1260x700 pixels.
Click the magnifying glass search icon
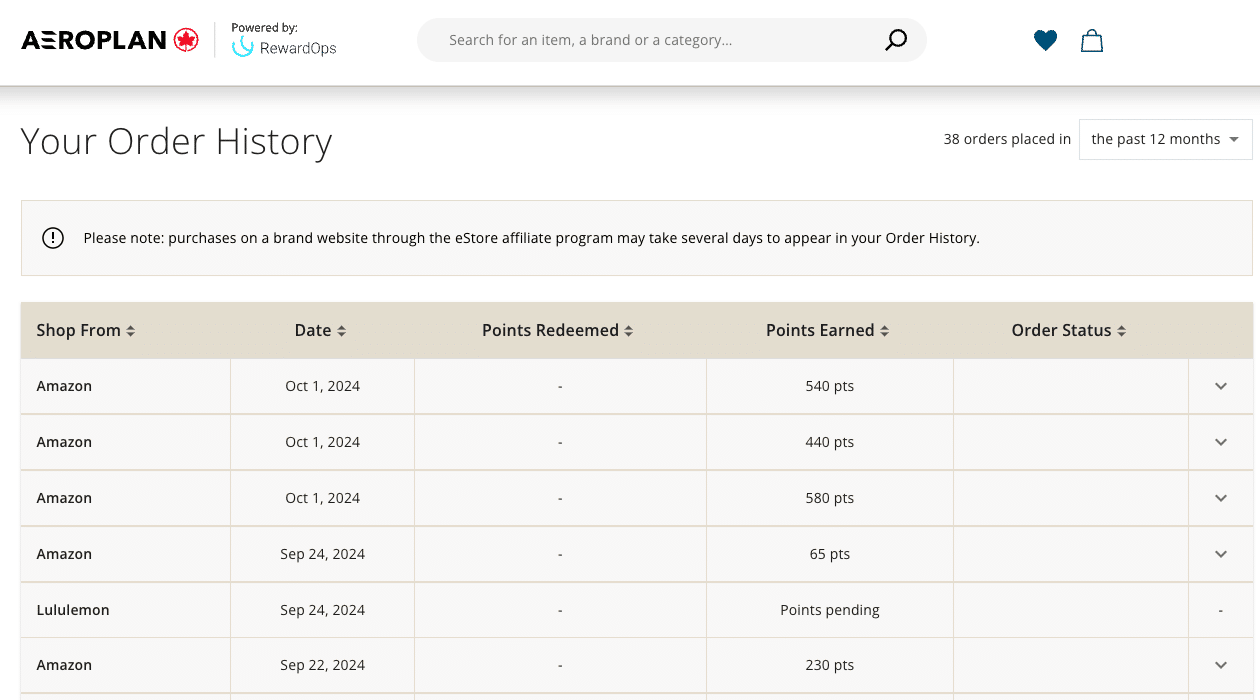pyautogui.click(x=896, y=40)
